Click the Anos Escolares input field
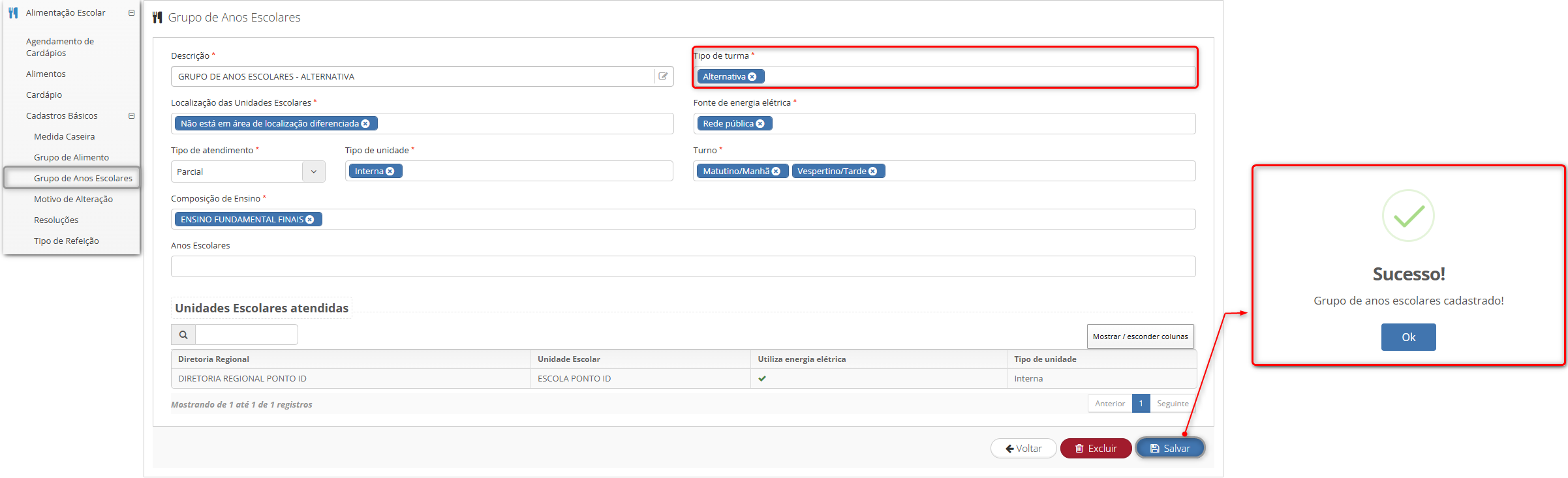 point(683,267)
